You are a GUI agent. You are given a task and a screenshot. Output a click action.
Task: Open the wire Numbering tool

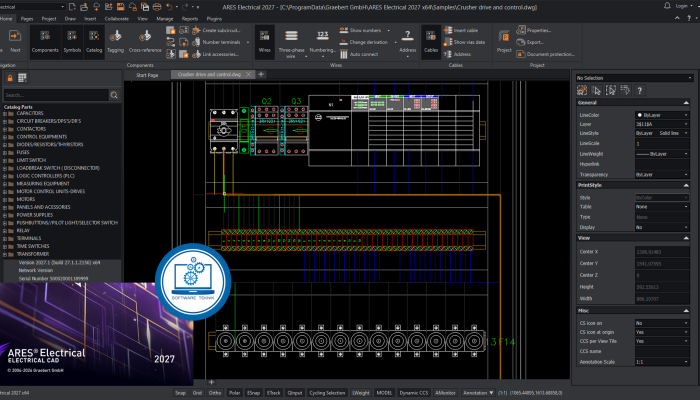tap(323, 42)
